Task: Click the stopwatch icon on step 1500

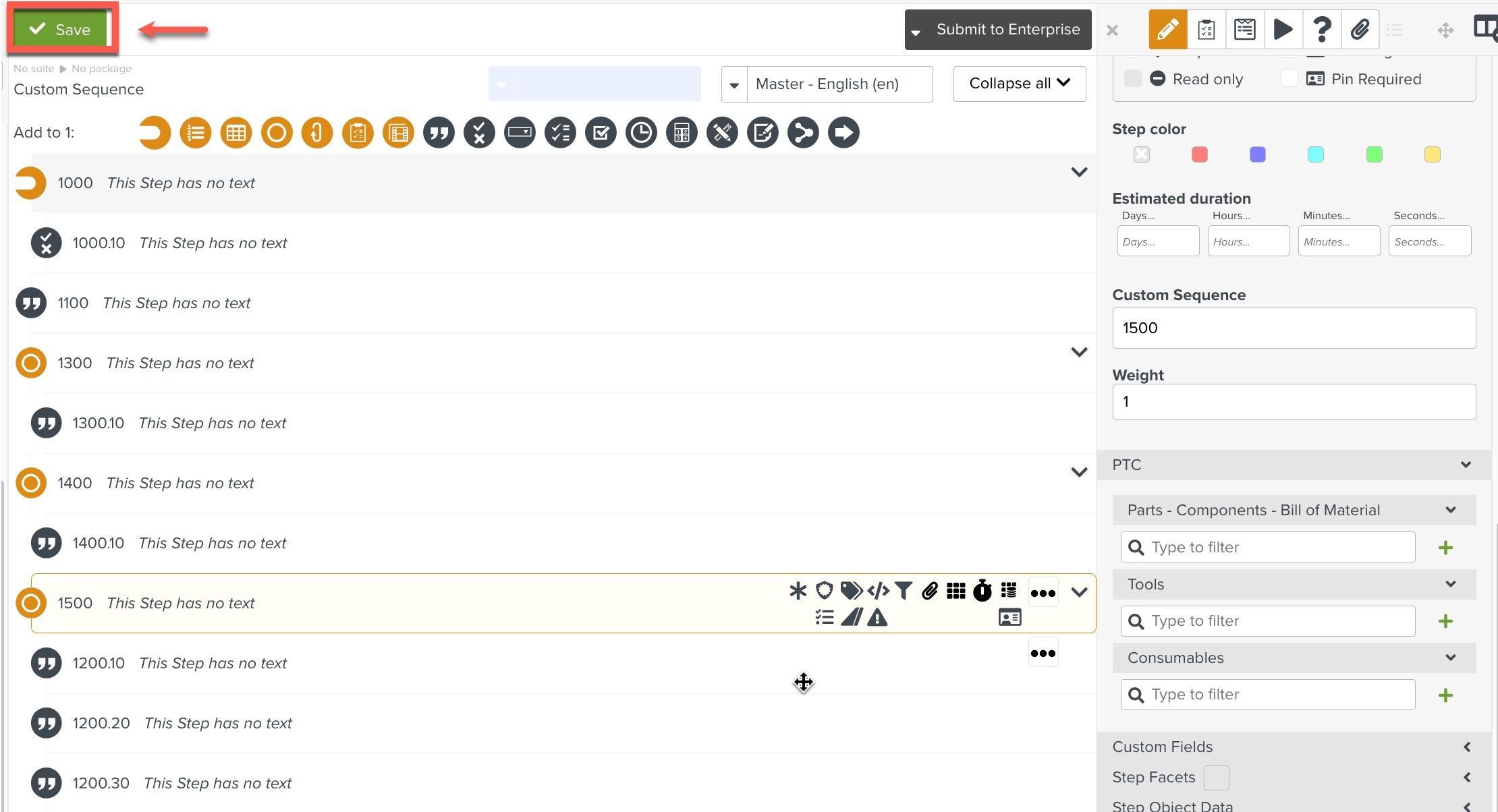Action: click(982, 591)
